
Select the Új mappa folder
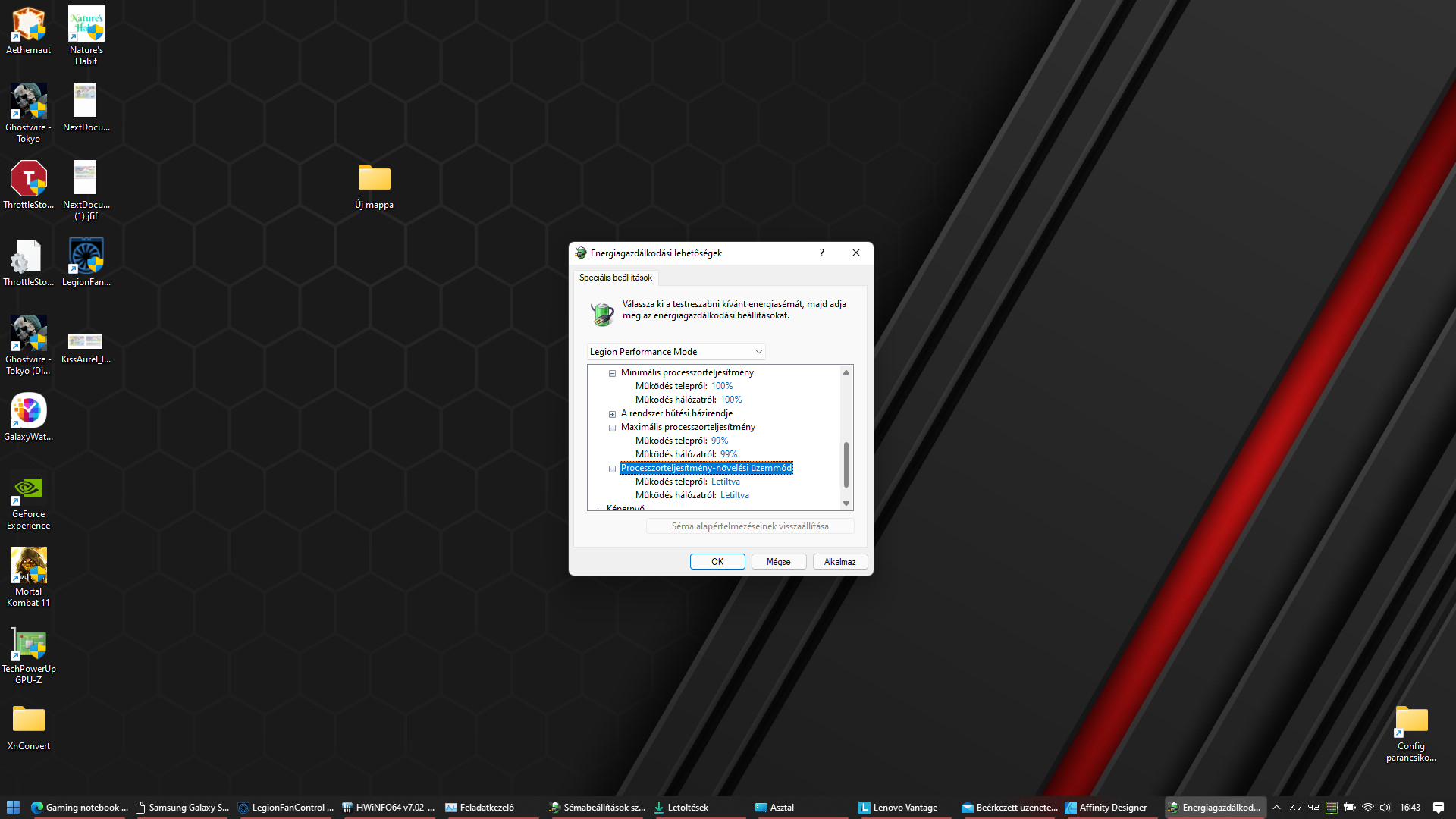tap(374, 186)
